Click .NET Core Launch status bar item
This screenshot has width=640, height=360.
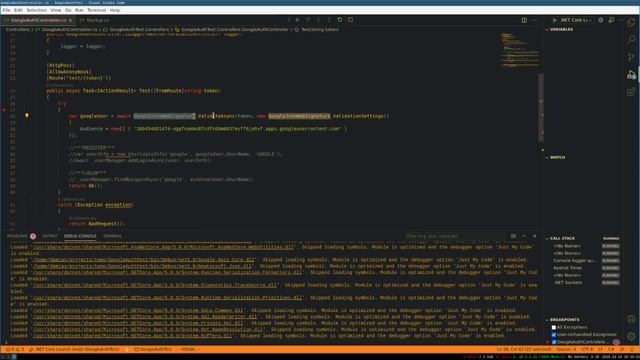74,349
